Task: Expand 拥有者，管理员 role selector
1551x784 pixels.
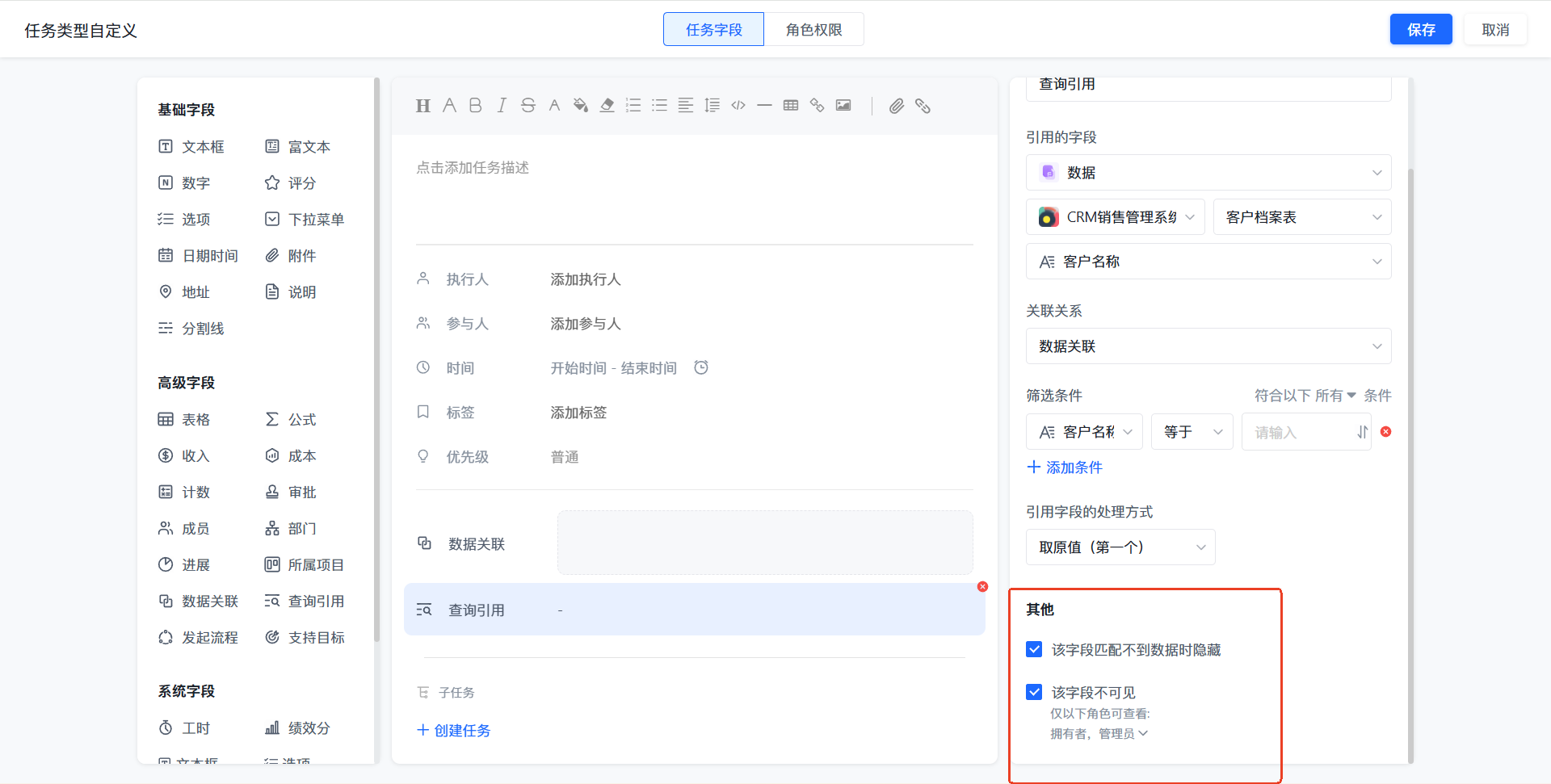Action: (1099, 734)
